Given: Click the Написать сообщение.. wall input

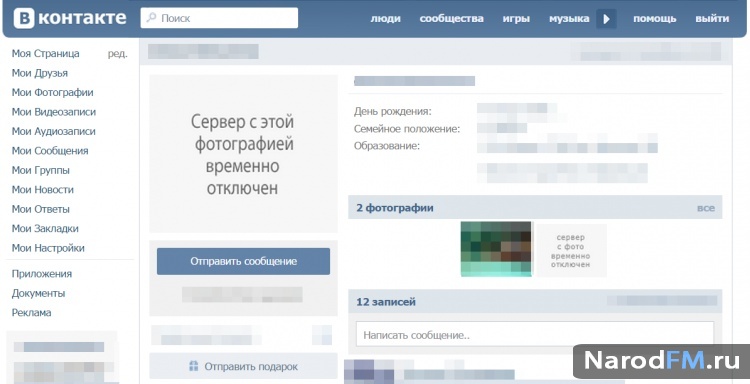Looking at the screenshot, I should tap(535, 334).
